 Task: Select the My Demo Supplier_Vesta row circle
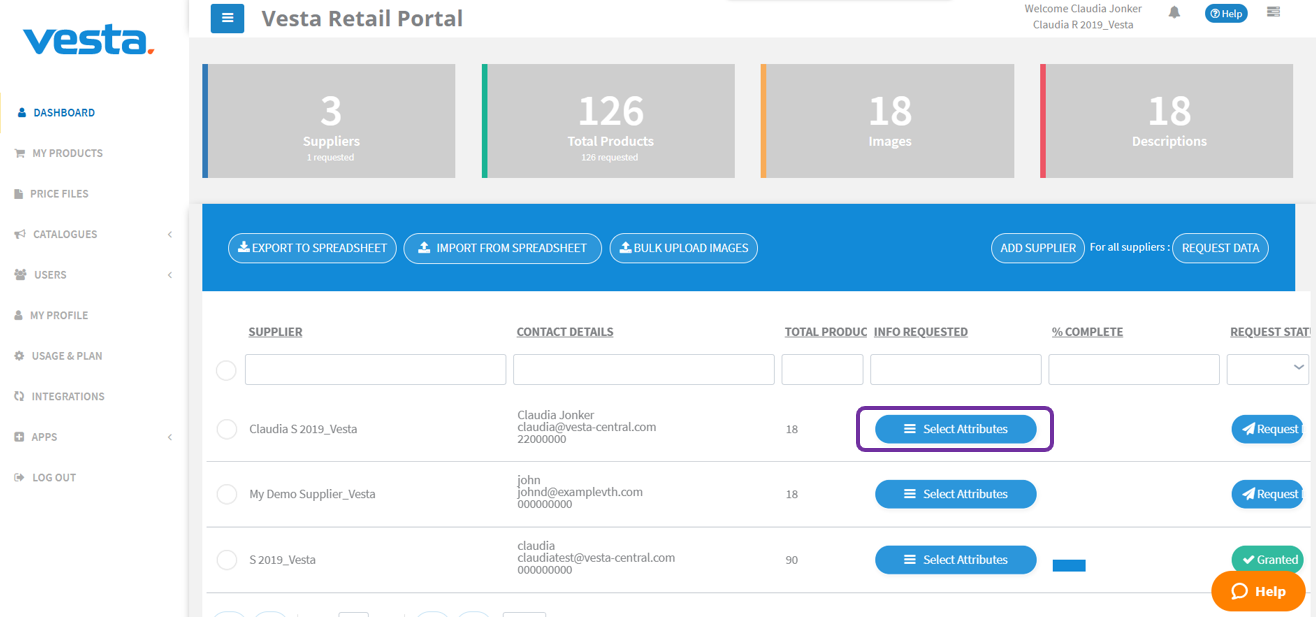pos(226,494)
